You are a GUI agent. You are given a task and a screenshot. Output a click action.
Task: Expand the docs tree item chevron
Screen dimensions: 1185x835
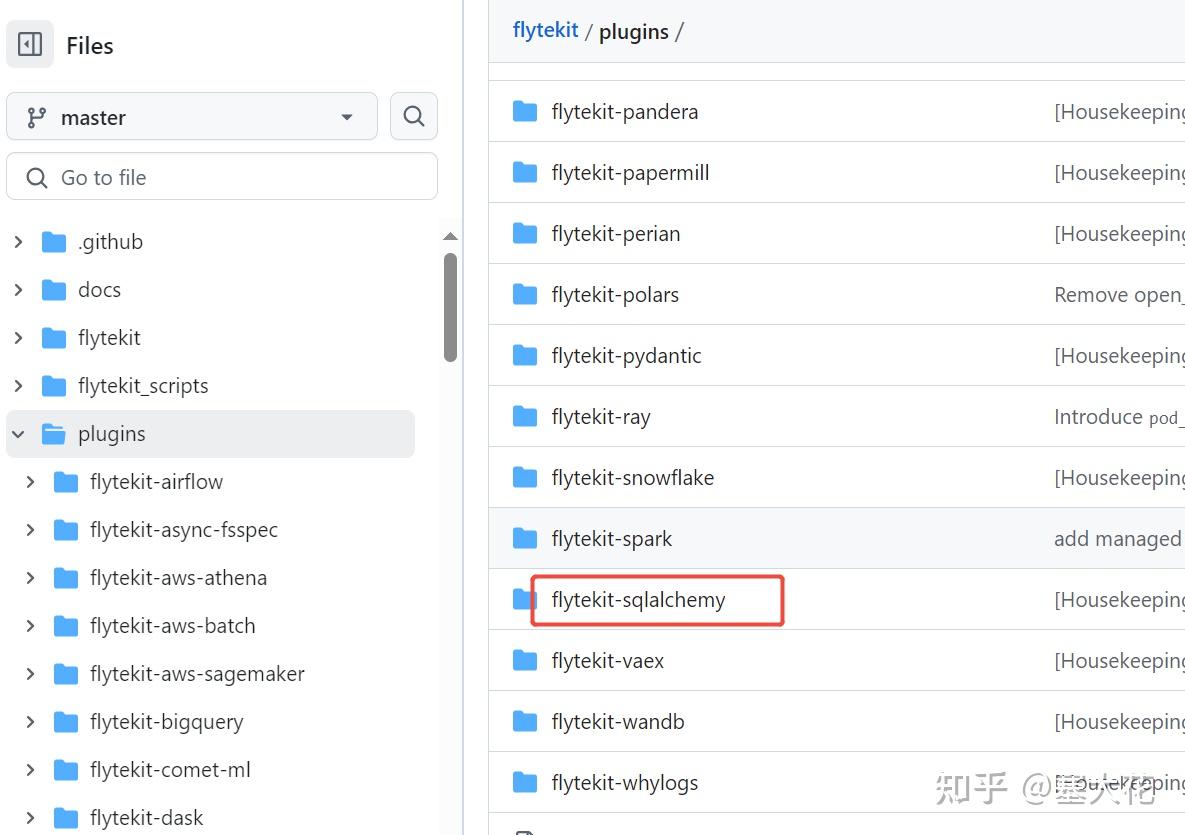point(18,289)
